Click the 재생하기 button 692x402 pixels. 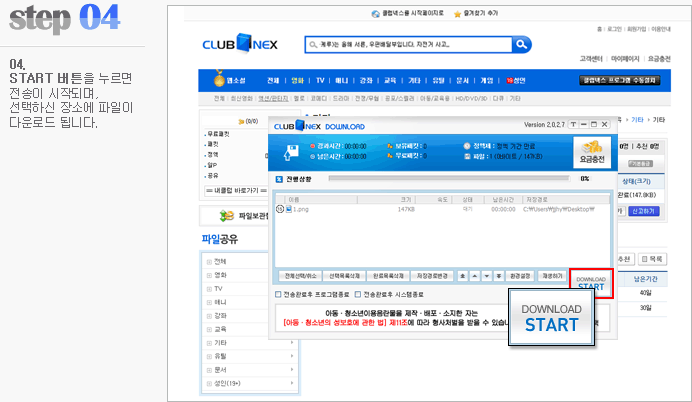(552, 276)
